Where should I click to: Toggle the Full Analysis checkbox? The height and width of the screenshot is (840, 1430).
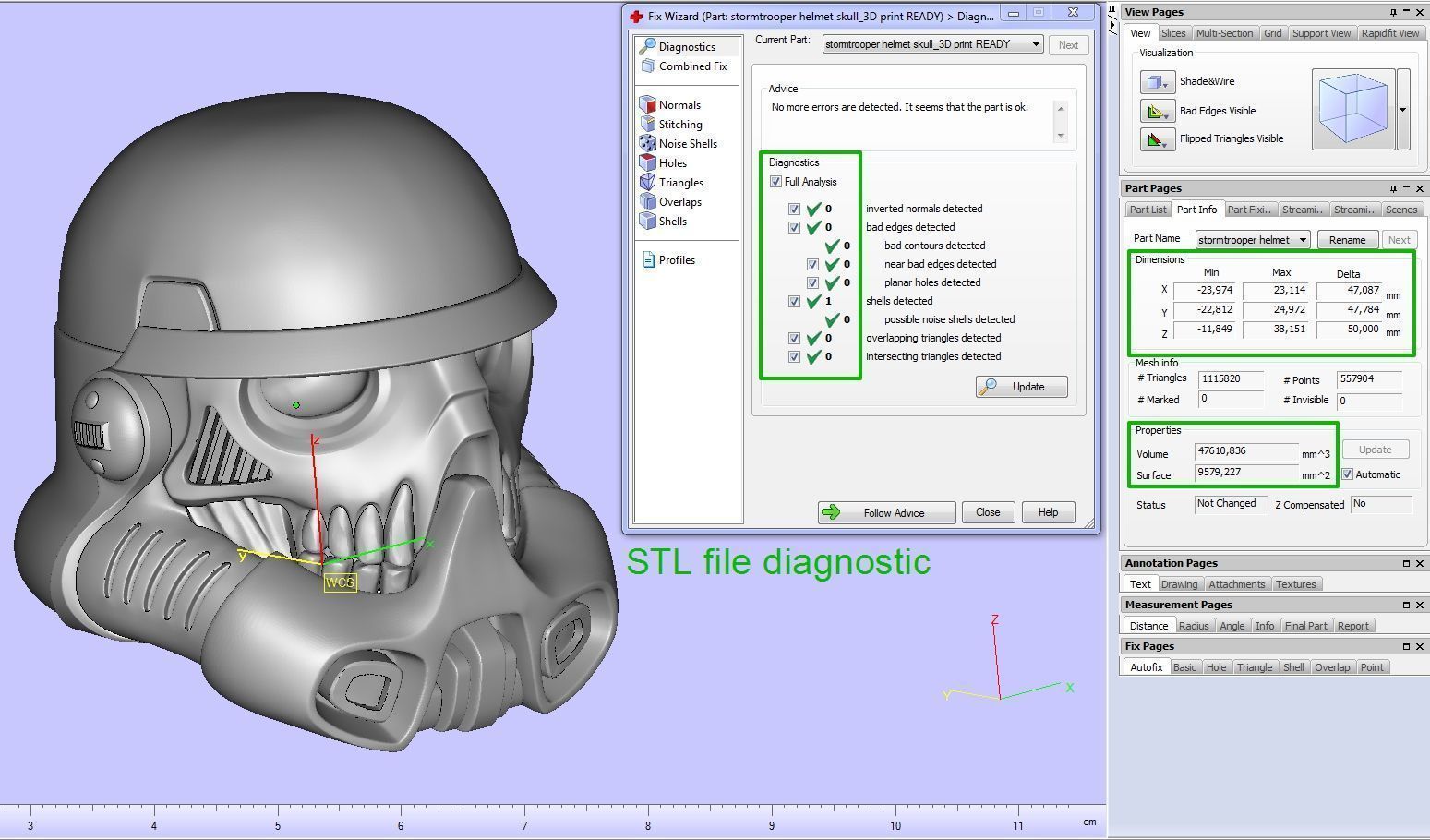[x=775, y=182]
